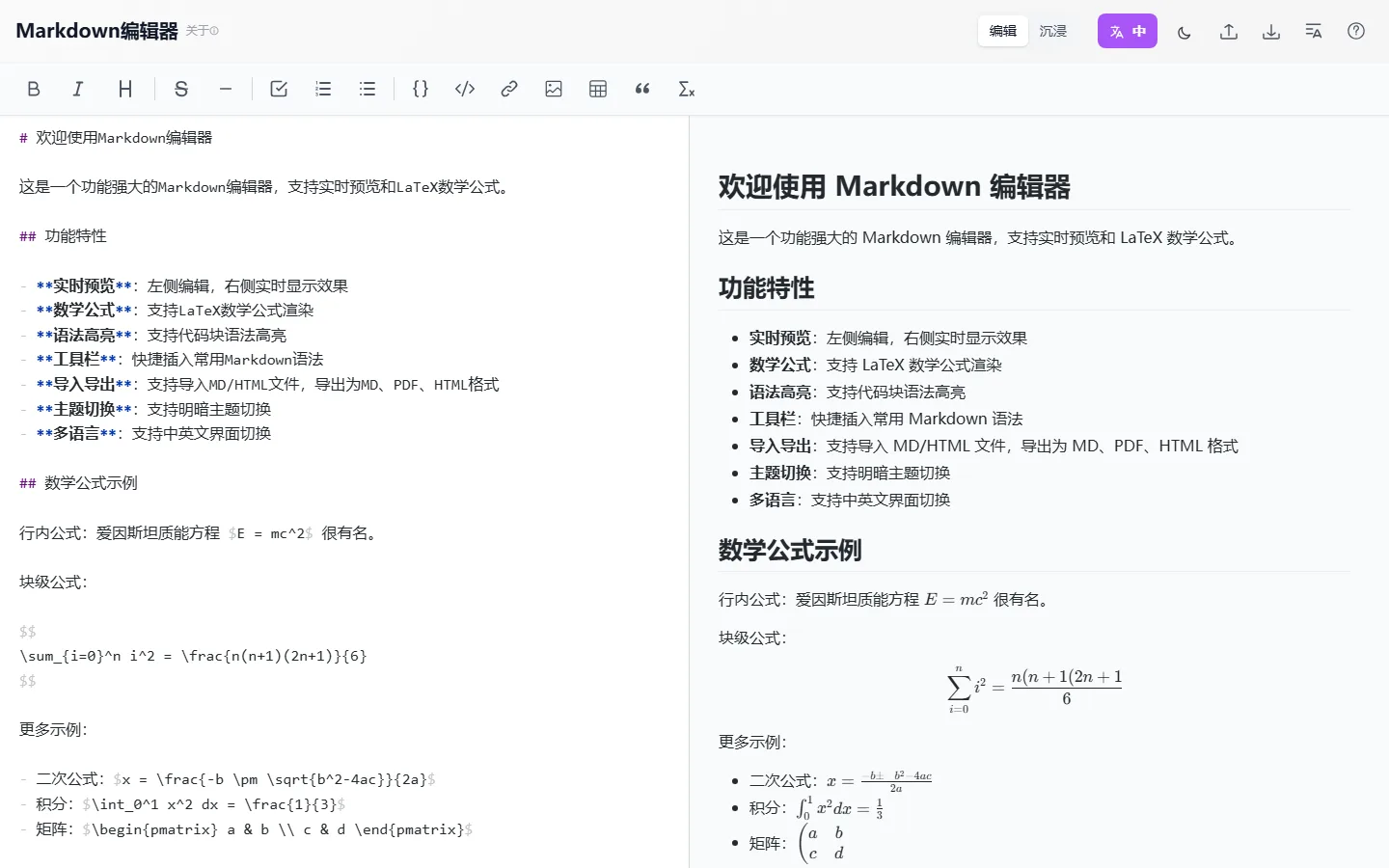Click the preview bullet 多语言
This screenshot has height=868, width=1389.
[850, 500]
